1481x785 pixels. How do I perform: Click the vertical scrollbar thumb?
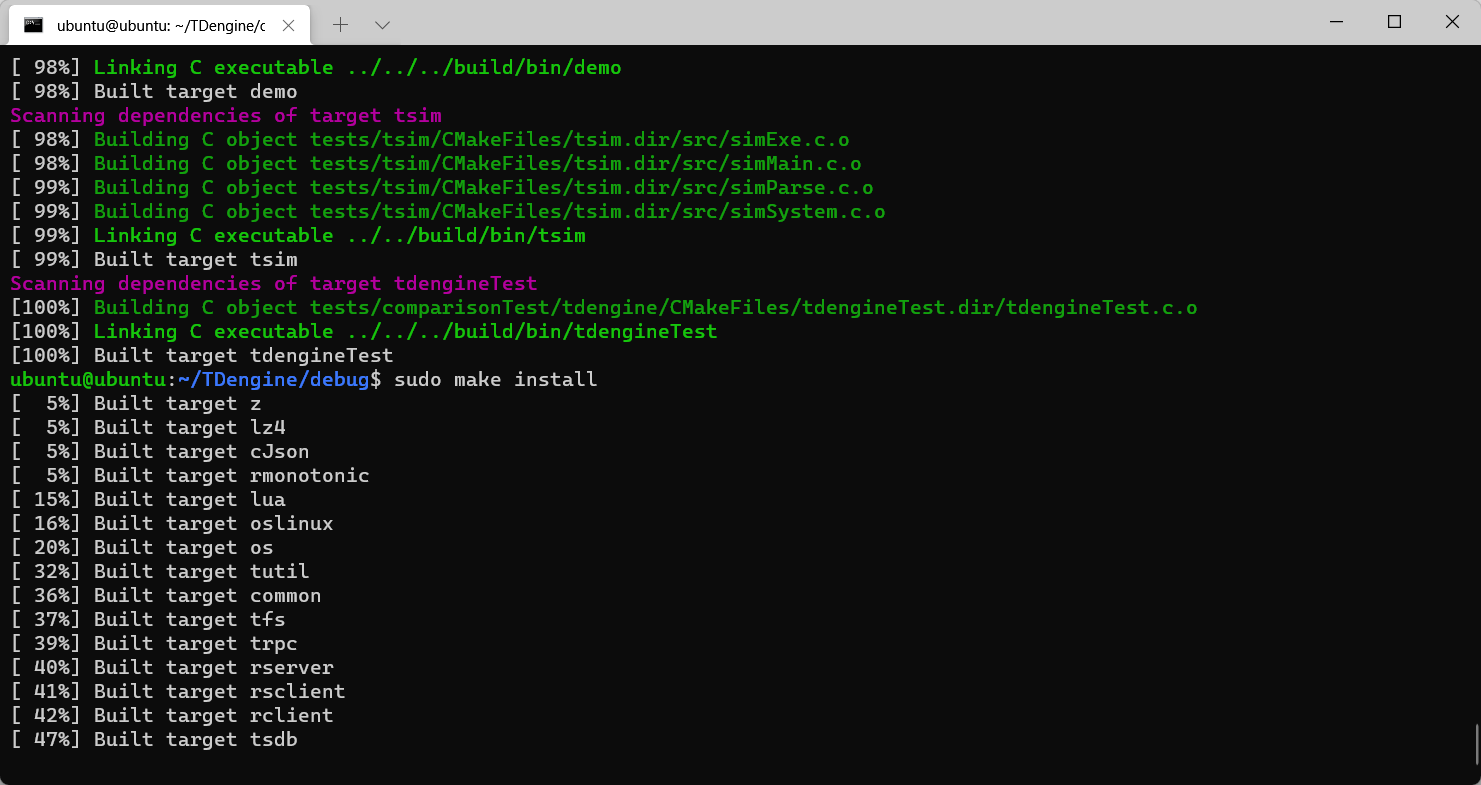click(x=1476, y=742)
